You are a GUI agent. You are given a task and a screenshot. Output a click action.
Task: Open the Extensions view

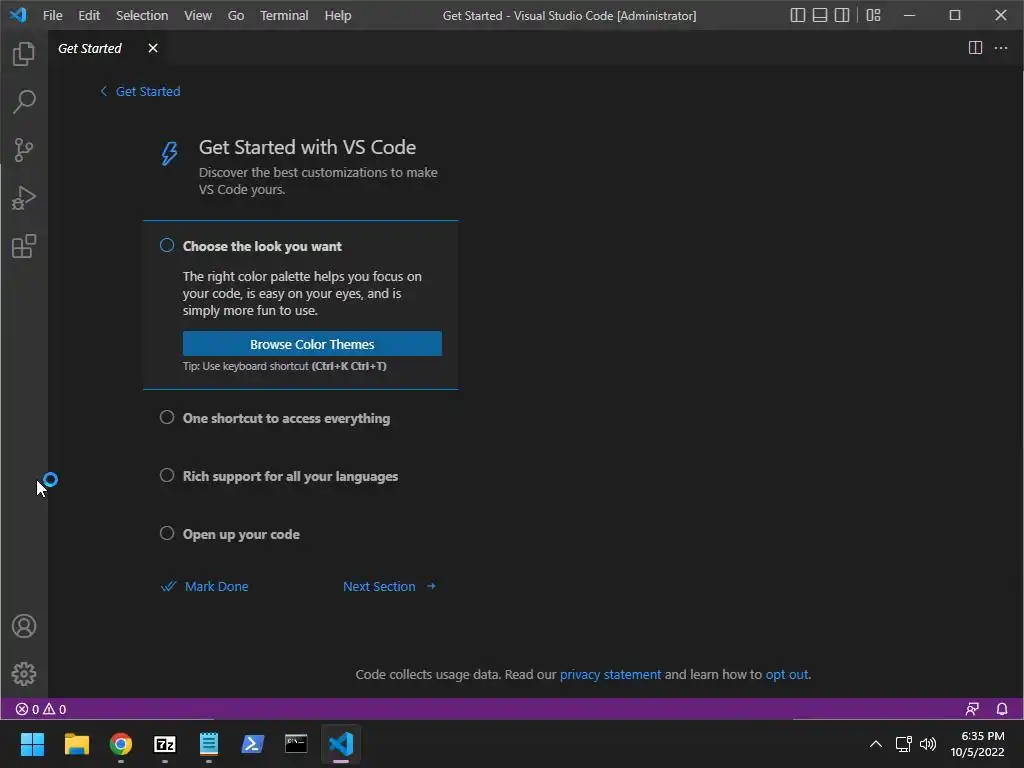tap(24, 246)
